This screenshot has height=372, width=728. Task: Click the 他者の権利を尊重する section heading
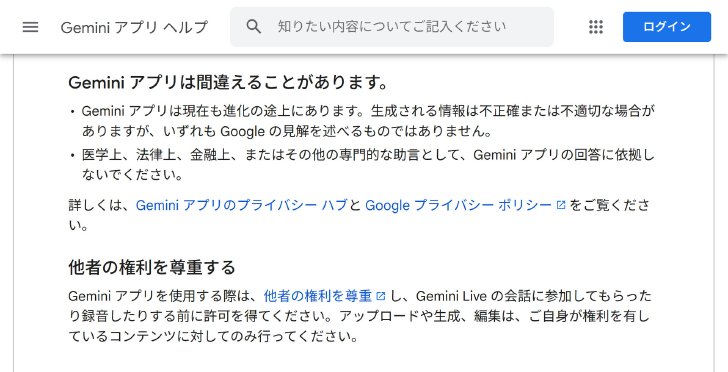(x=152, y=268)
